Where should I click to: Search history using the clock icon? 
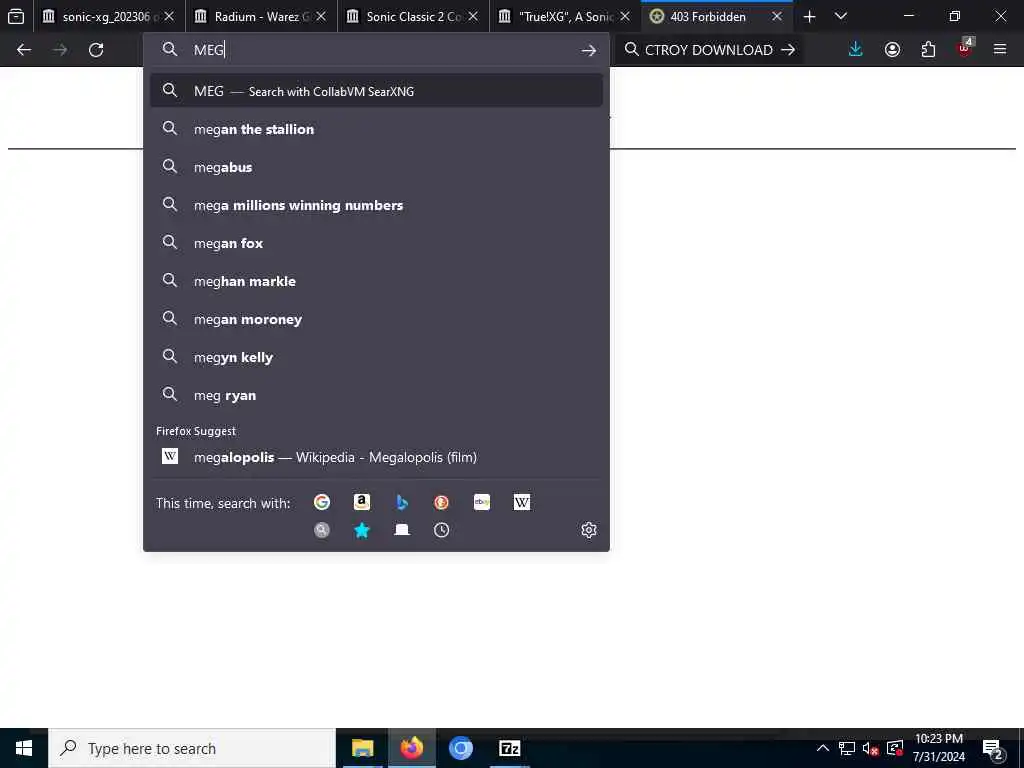click(x=441, y=530)
